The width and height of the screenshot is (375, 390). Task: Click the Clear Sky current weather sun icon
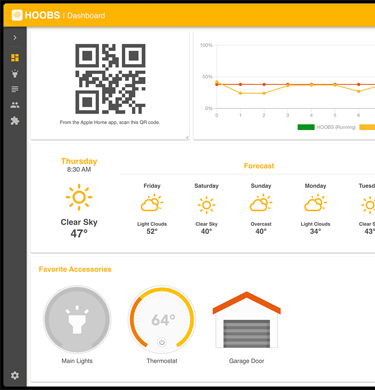pos(79,197)
